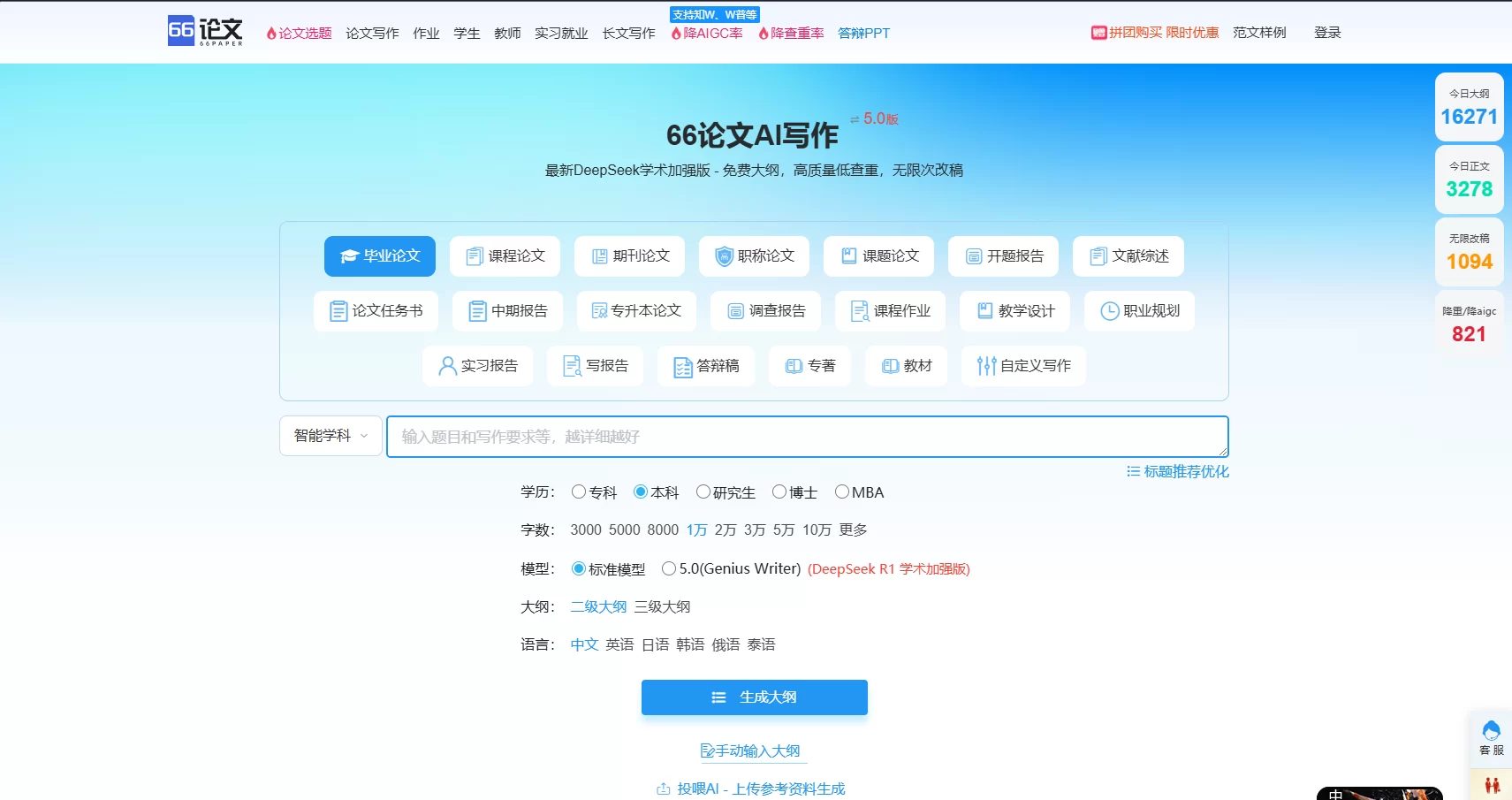Choose 职业规划 clock type
Screen dimensions: 1512x800
(x=1139, y=311)
